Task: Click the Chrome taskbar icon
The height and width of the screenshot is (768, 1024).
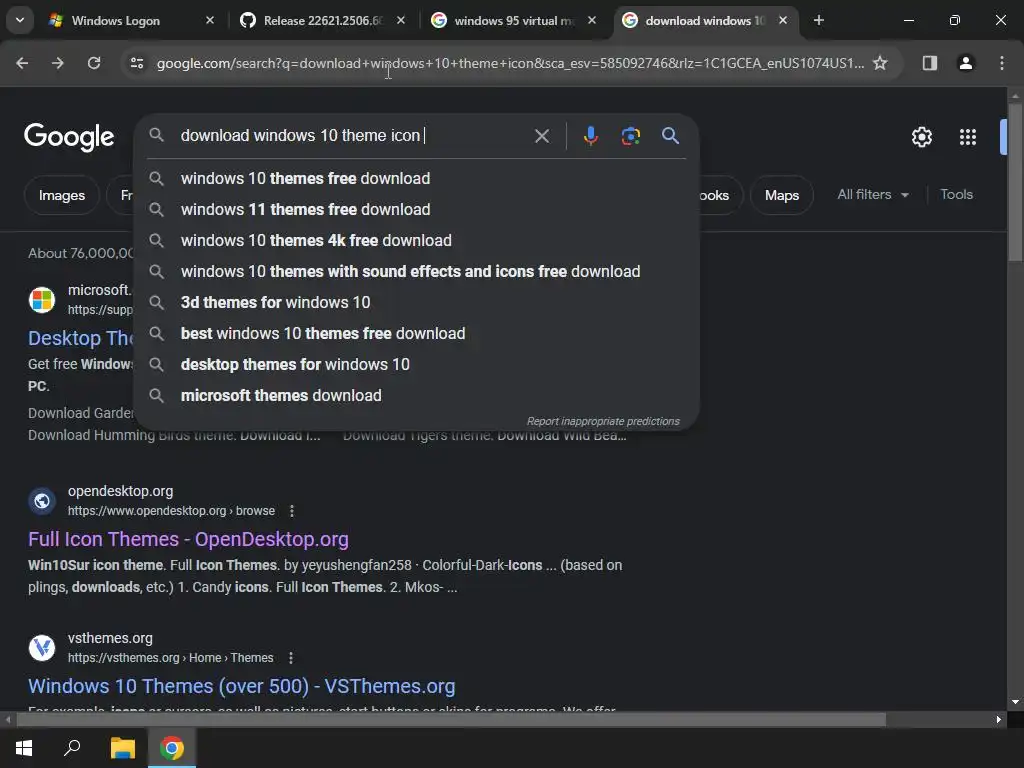Action: [x=172, y=748]
